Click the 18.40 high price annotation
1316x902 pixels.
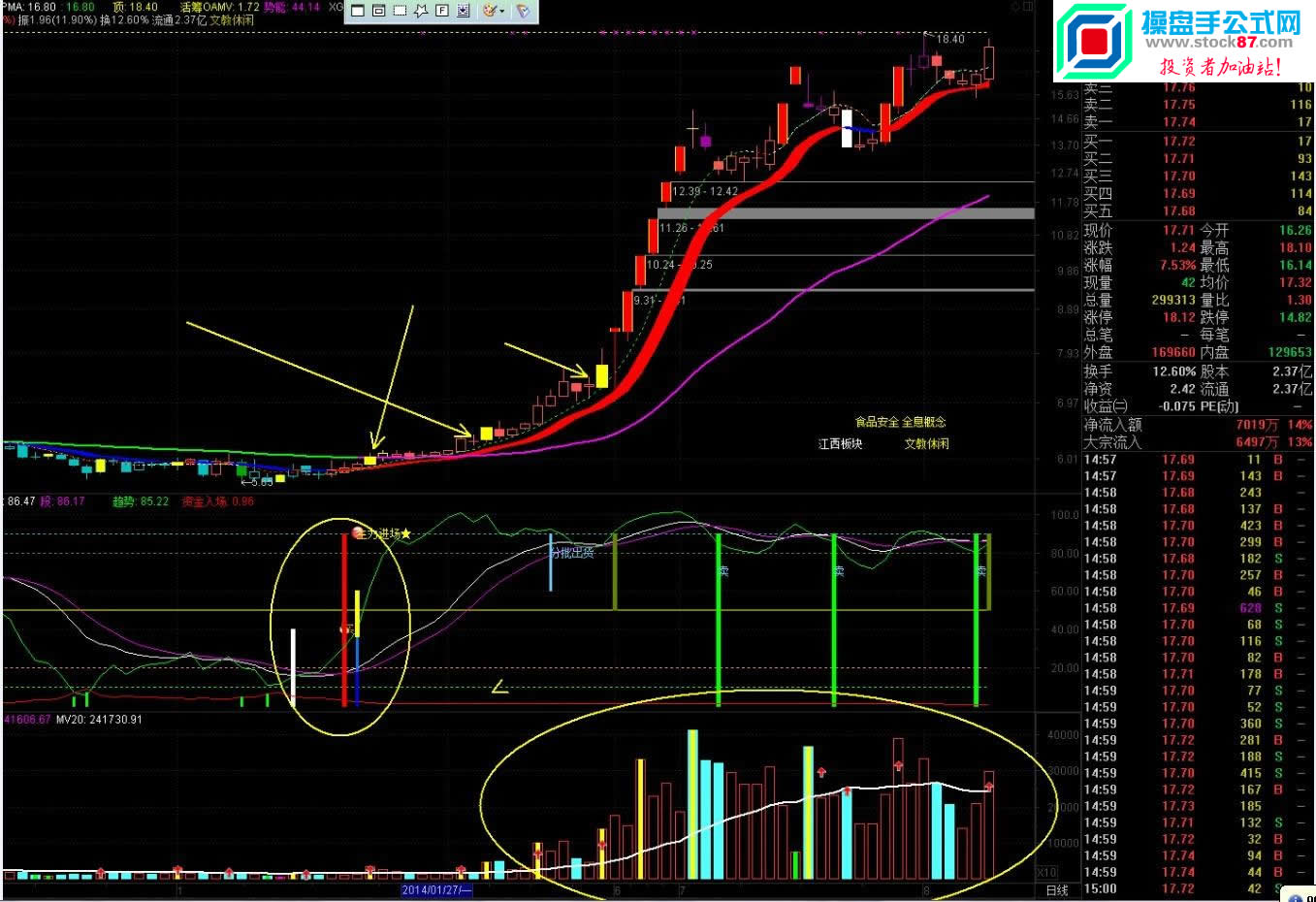950,39
